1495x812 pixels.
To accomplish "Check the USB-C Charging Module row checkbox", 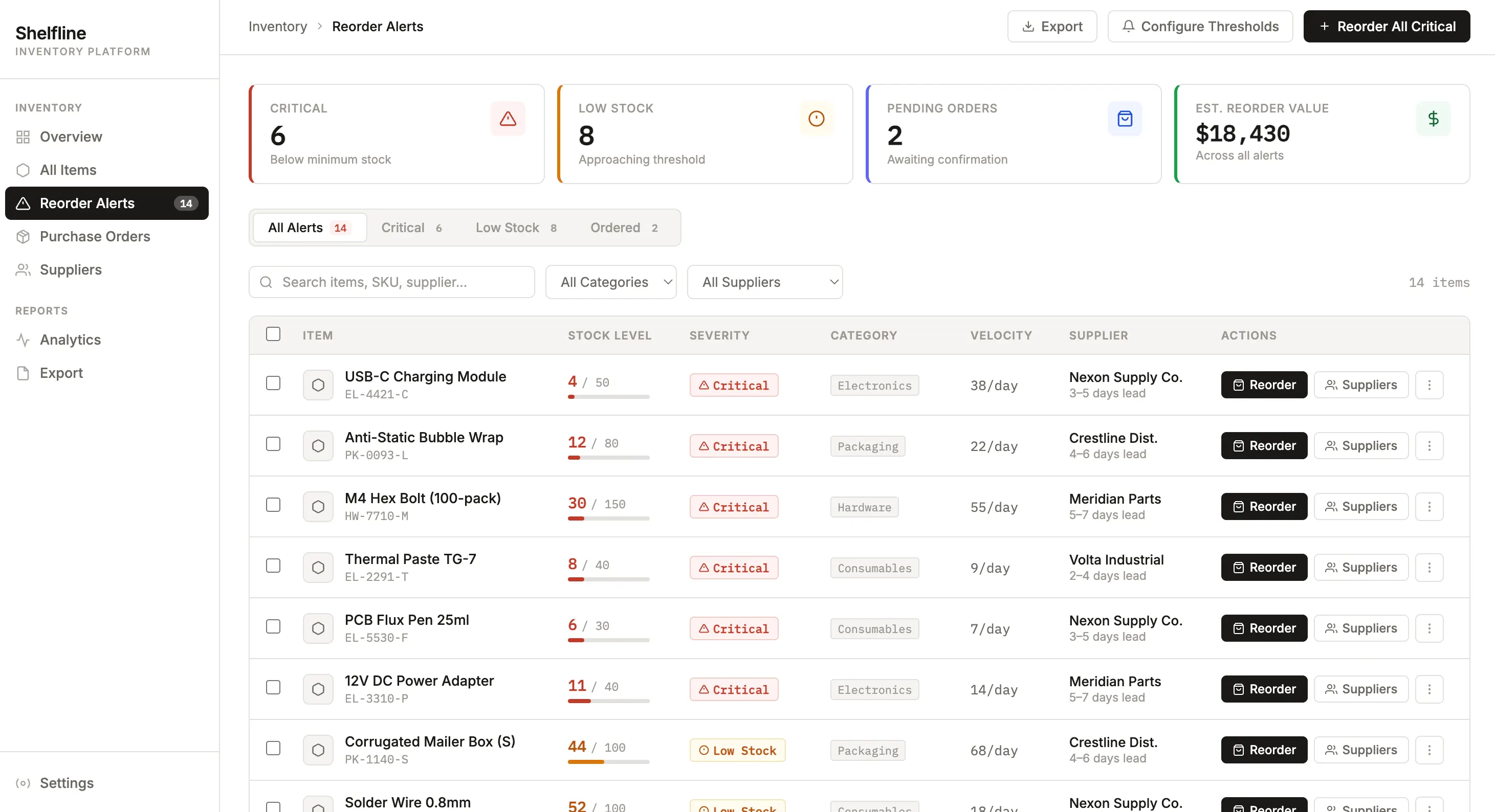I will [273, 384].
